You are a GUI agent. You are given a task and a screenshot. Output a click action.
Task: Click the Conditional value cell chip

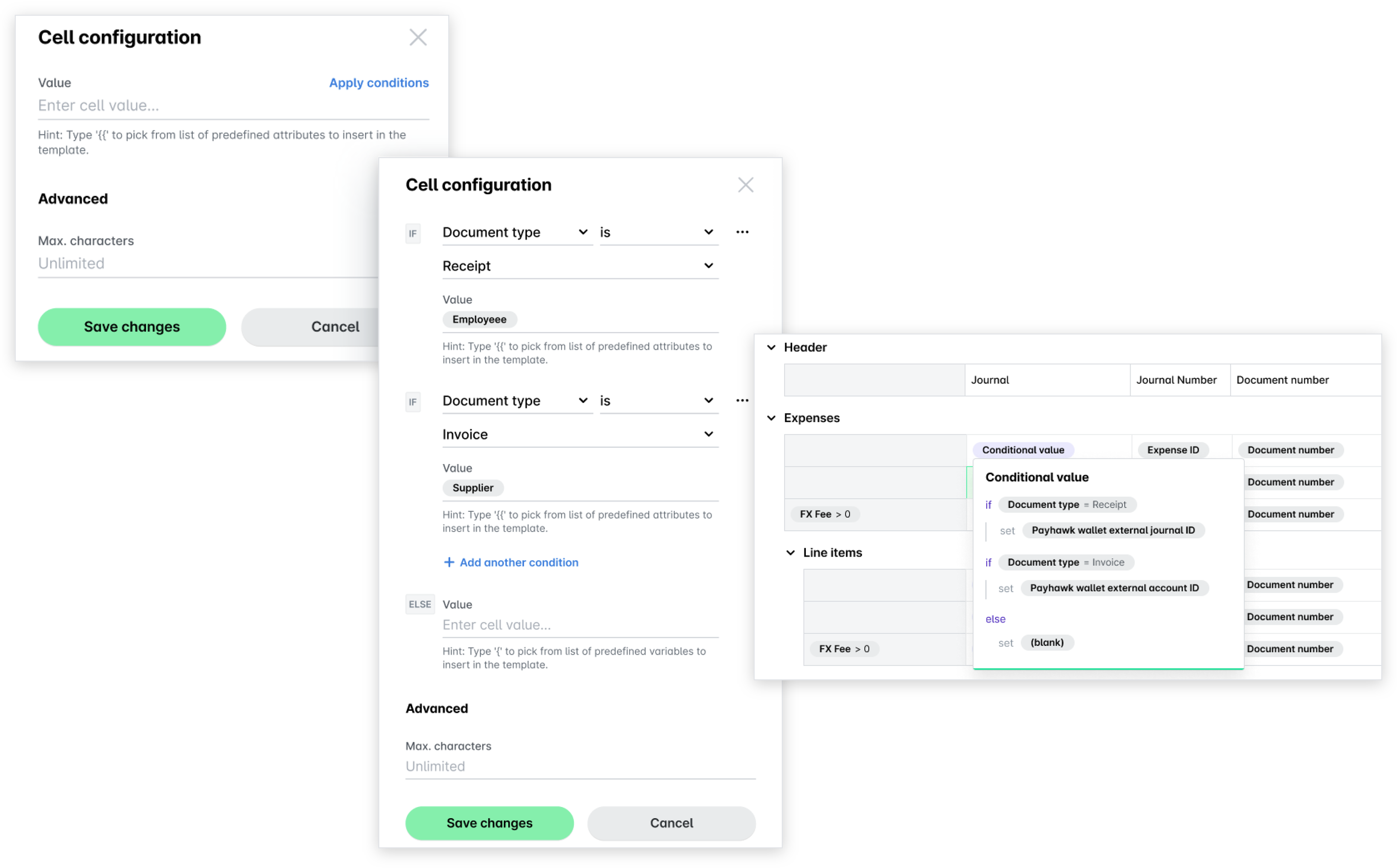[1023, 449]
